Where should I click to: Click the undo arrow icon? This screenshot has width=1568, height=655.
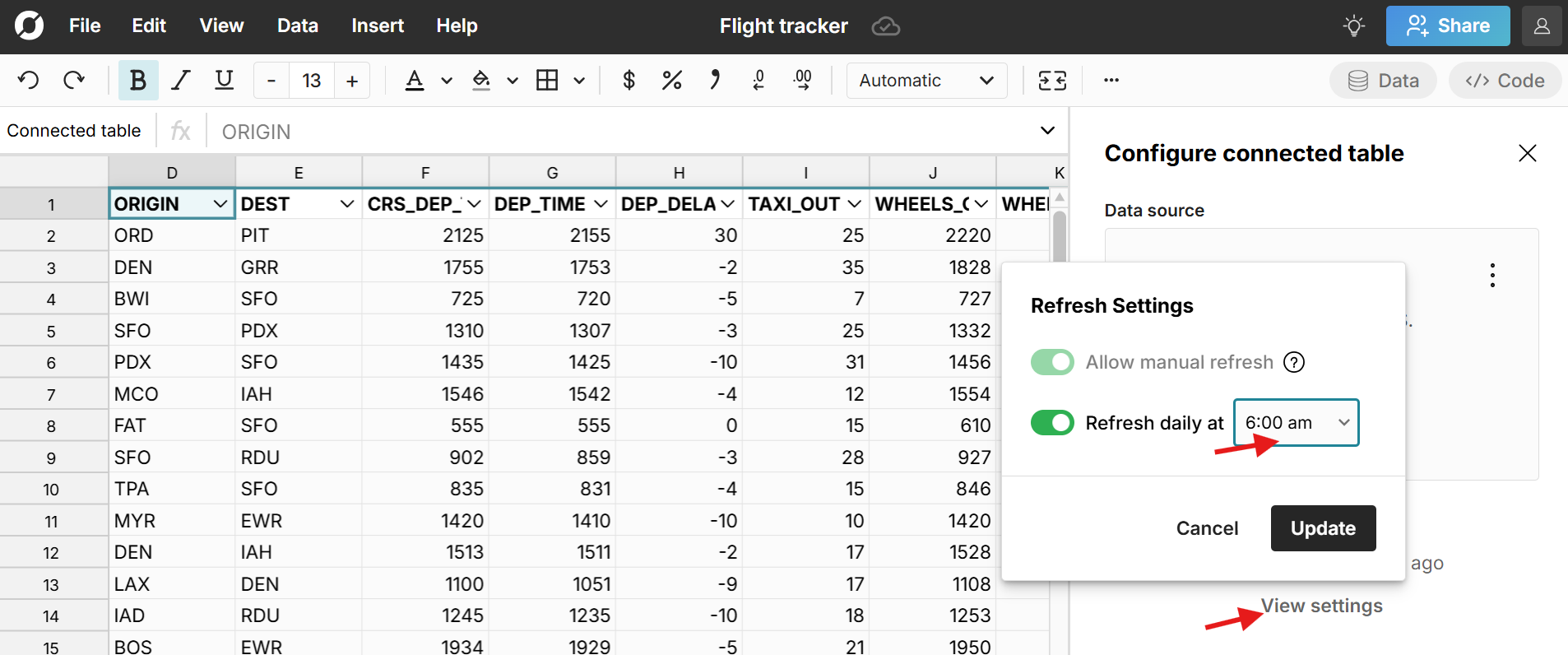point(29,81)
